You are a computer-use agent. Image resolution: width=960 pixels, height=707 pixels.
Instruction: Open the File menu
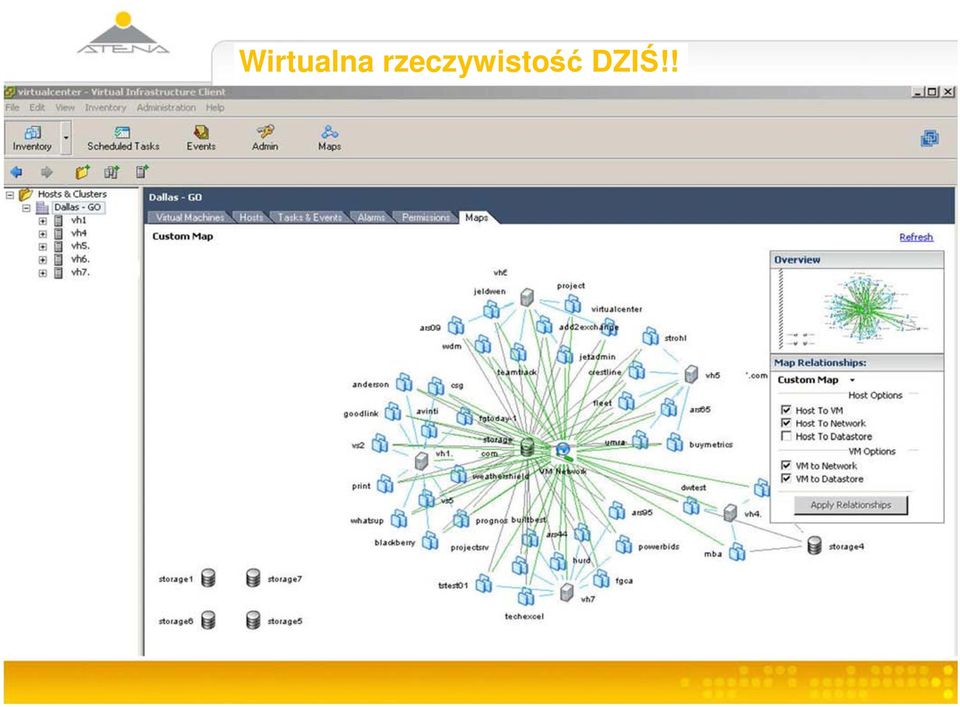(12, 108)
